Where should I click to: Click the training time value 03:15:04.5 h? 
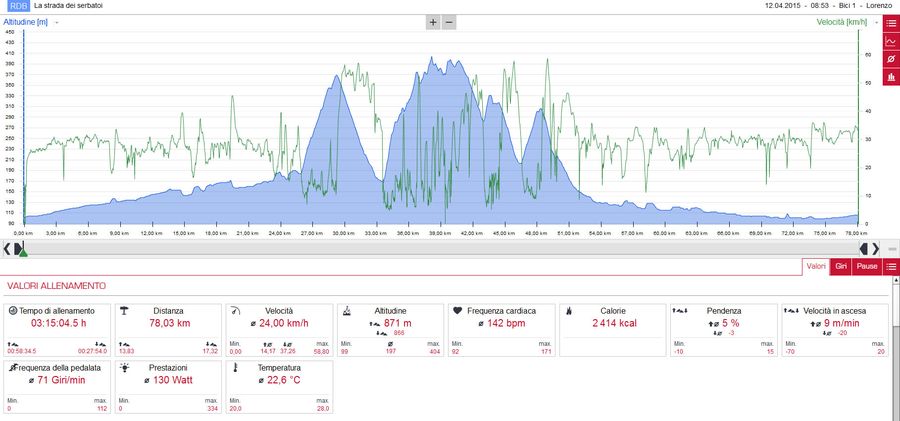pyautogui.click(x=59, y=323)
